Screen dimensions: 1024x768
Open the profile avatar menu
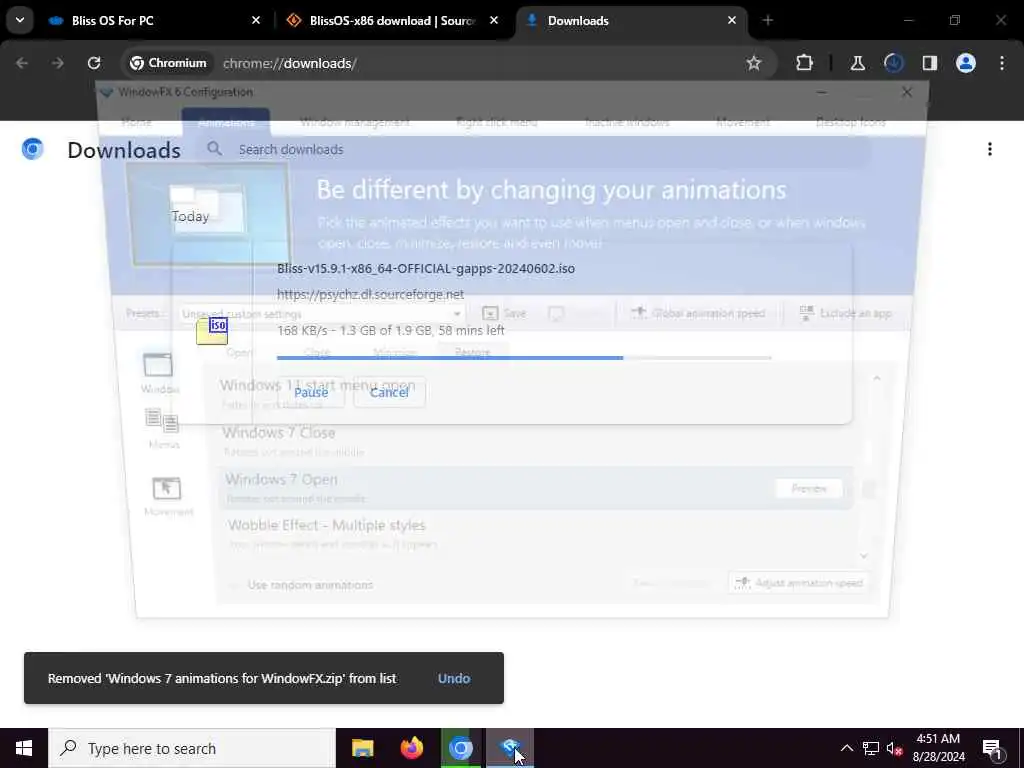[965, 63]
